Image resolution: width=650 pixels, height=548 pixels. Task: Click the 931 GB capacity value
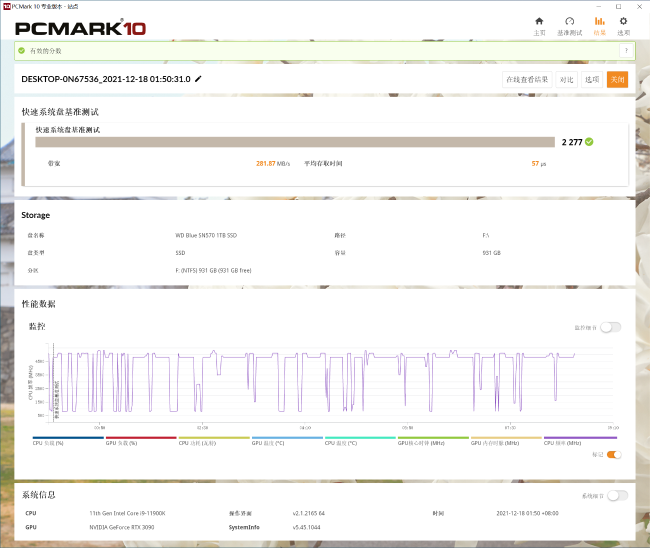pyautogui.click(x=491, y=253)
